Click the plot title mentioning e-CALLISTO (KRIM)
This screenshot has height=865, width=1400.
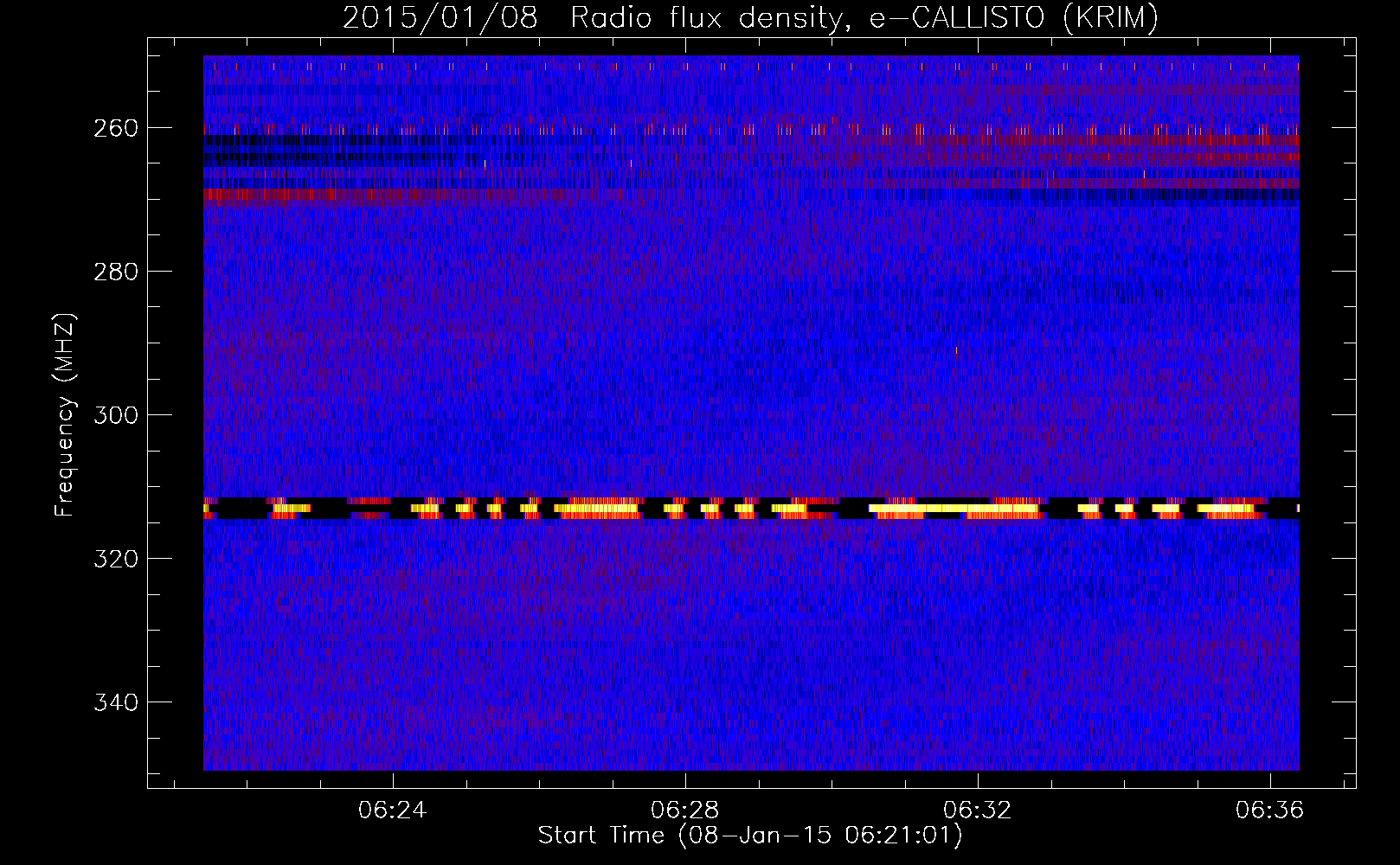(x=750, y=18)
